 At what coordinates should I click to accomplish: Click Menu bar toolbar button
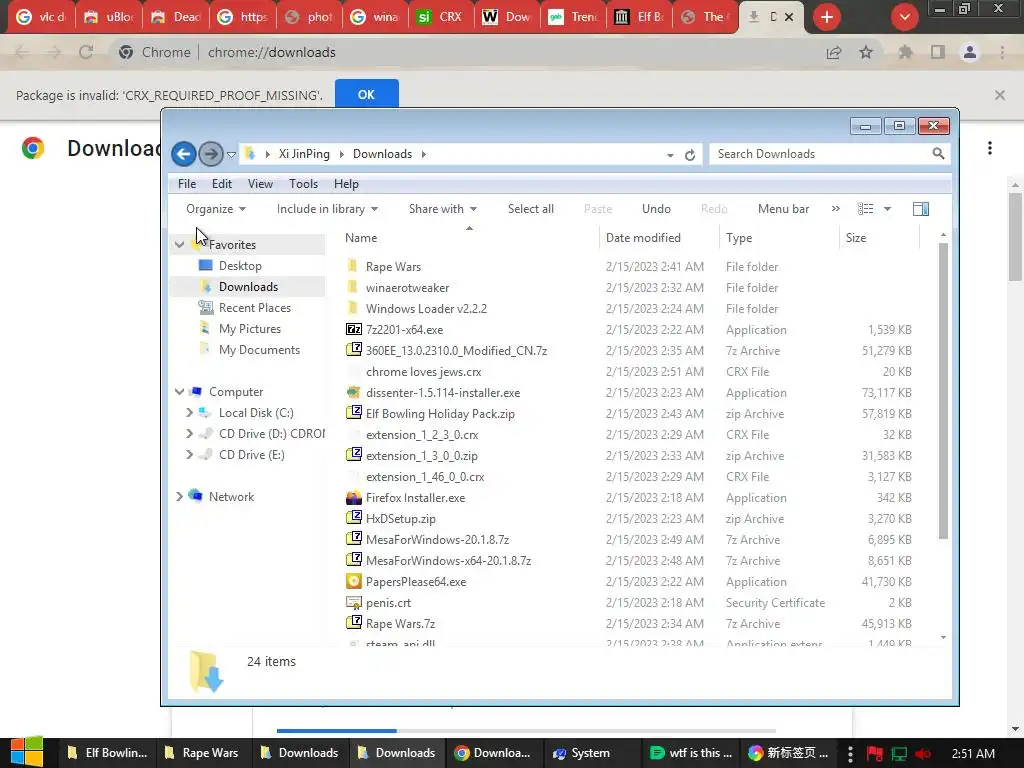click(x=783, y=209)
